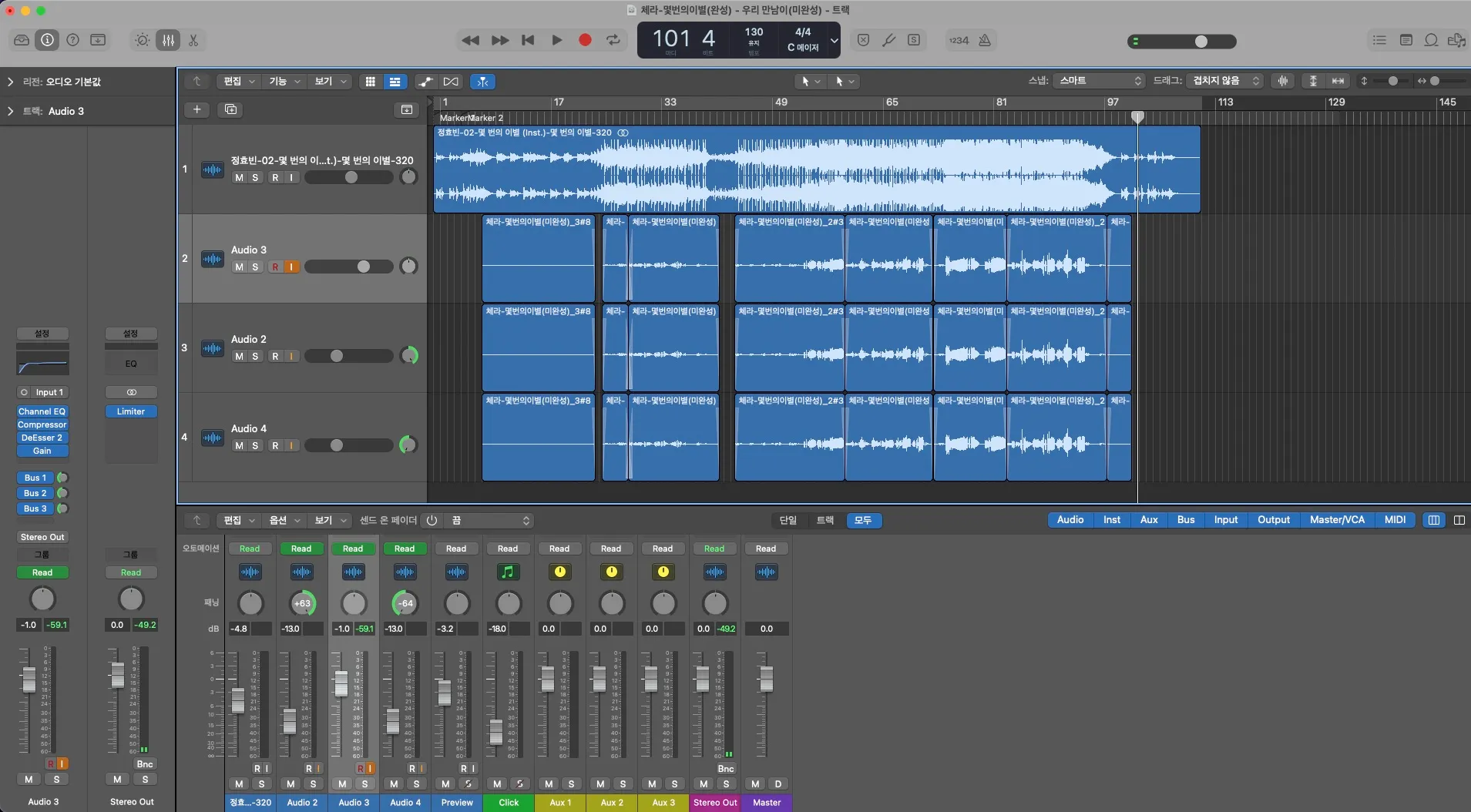This screenshot has height=812, width=1471.
Task: Toggle the metronome click icon
Action: click(985, 40)
